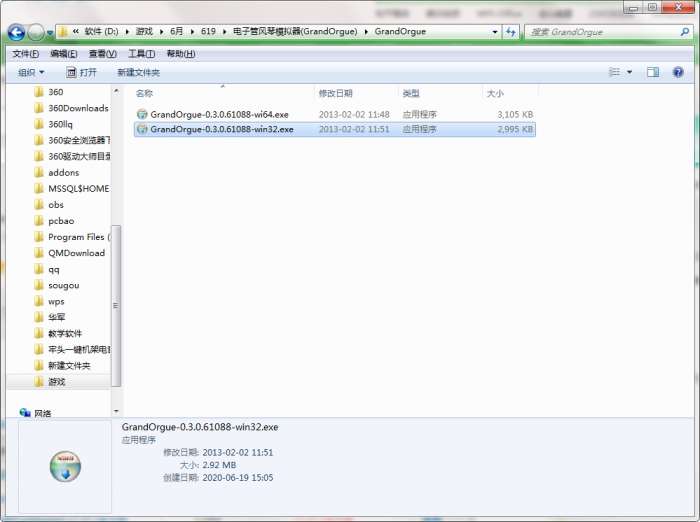Select the 华军 folder
Viewport: 700px width, 522px height.
[57, 317]
